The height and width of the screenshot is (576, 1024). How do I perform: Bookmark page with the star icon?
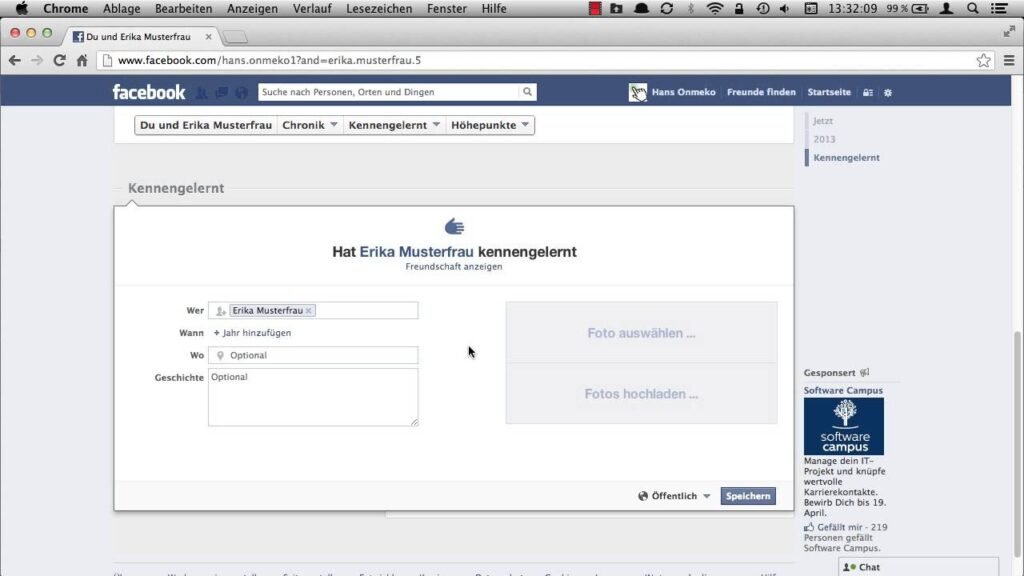[984, 60]
